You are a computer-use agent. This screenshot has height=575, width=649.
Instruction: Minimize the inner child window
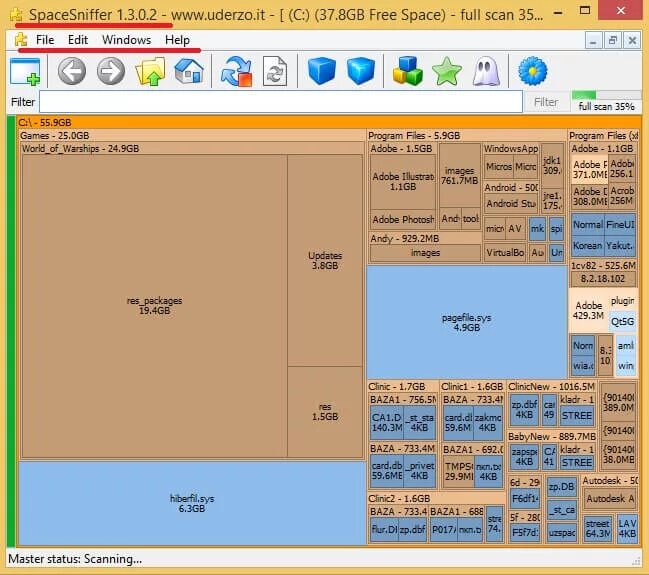pos(593,41)
